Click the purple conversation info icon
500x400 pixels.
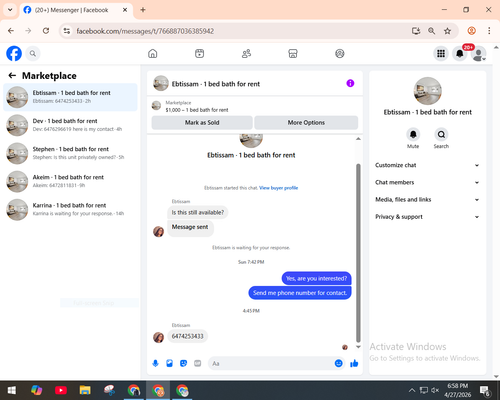350,83
